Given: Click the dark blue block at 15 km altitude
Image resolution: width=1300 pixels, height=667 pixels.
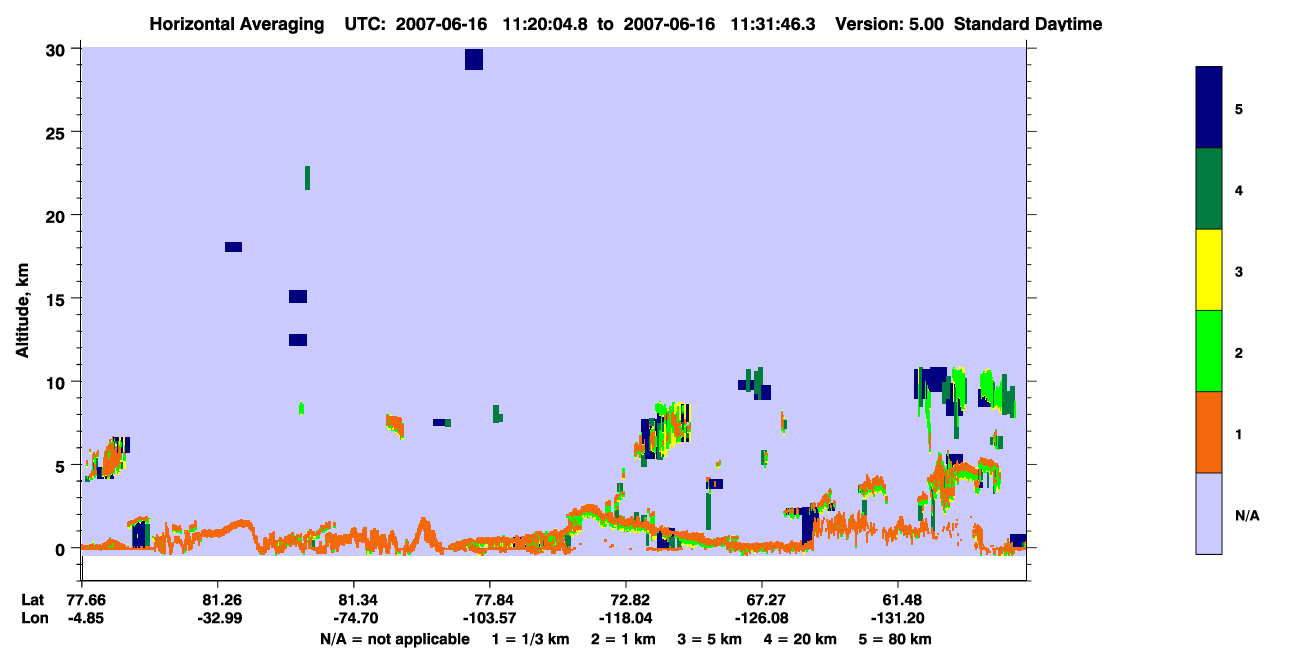Looking at the screenshot, I should point(298,296).
